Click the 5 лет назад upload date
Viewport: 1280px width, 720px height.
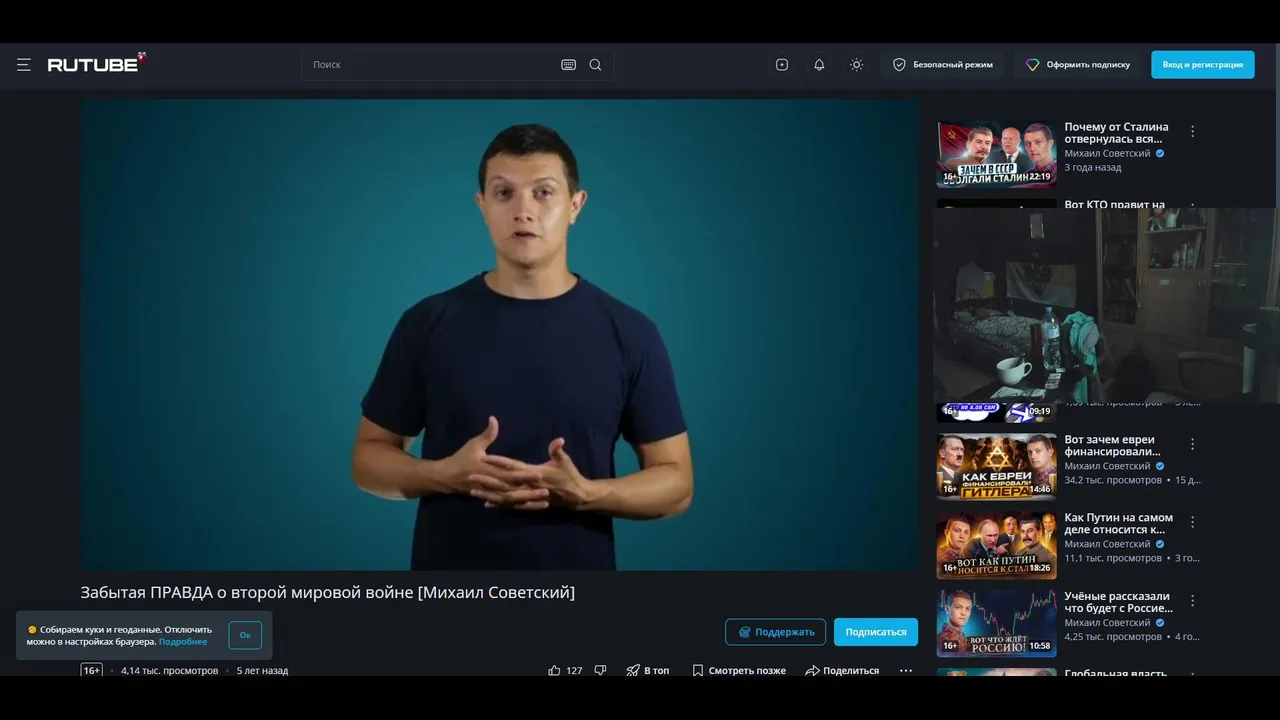coord(262,671)
